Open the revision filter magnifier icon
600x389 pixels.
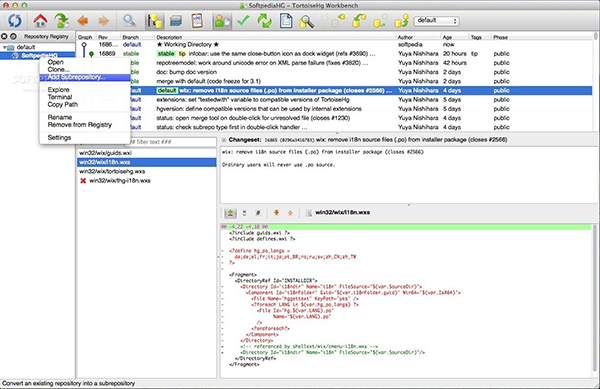(x=129, y=21)
